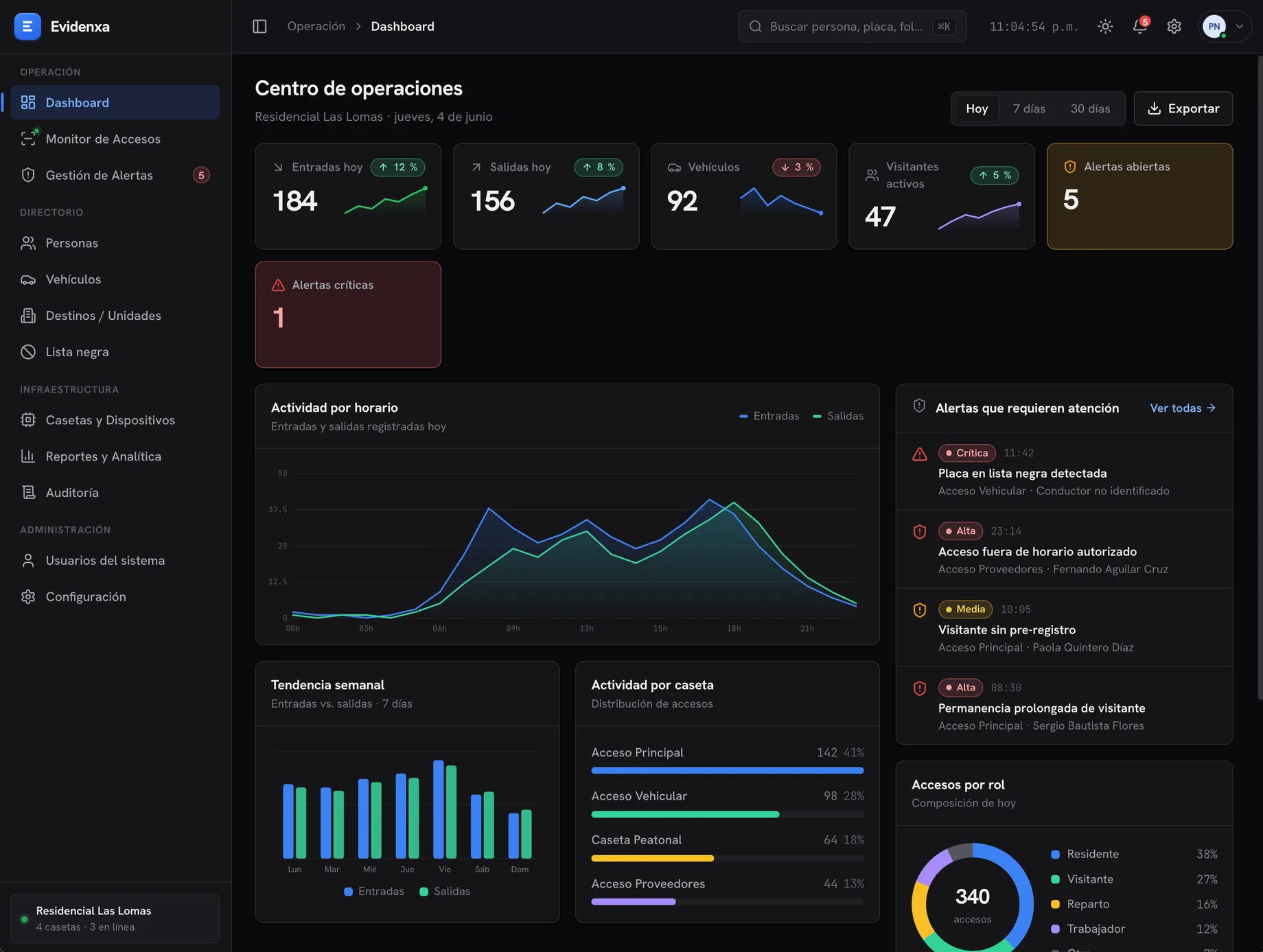This screenshot has width=1263, height=952.
Task: Click the warning icon of the 11:42 alert
Action: coord(920,454)
